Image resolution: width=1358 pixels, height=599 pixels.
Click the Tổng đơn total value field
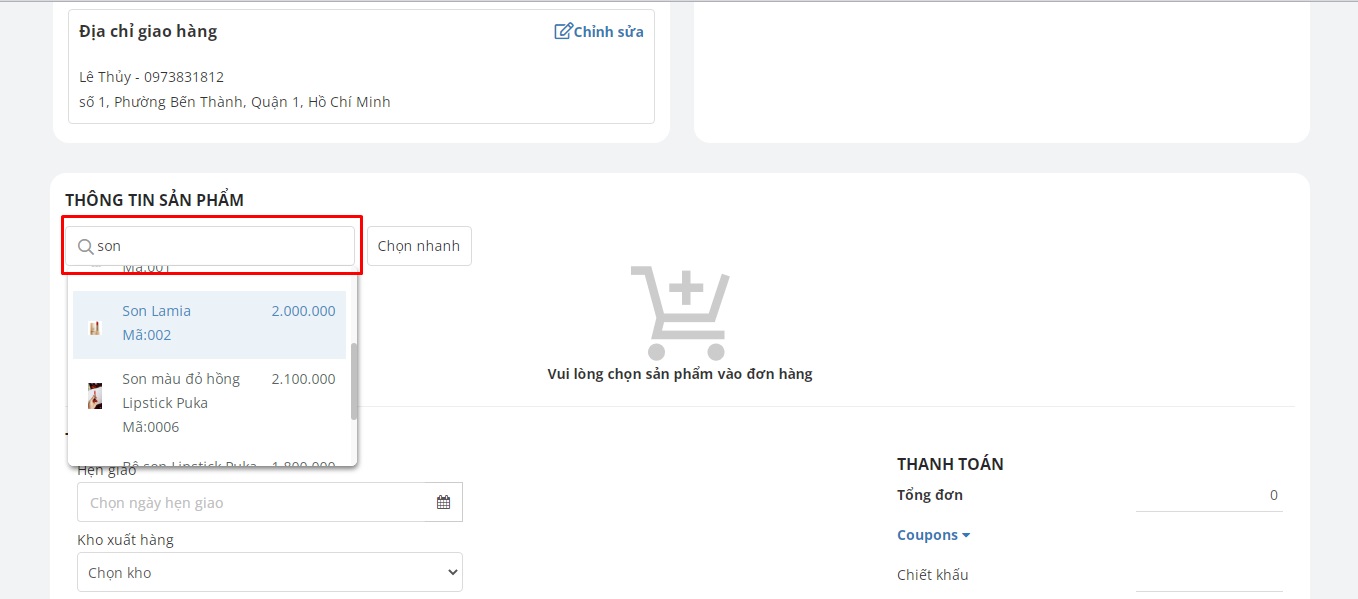point(1208,495)
